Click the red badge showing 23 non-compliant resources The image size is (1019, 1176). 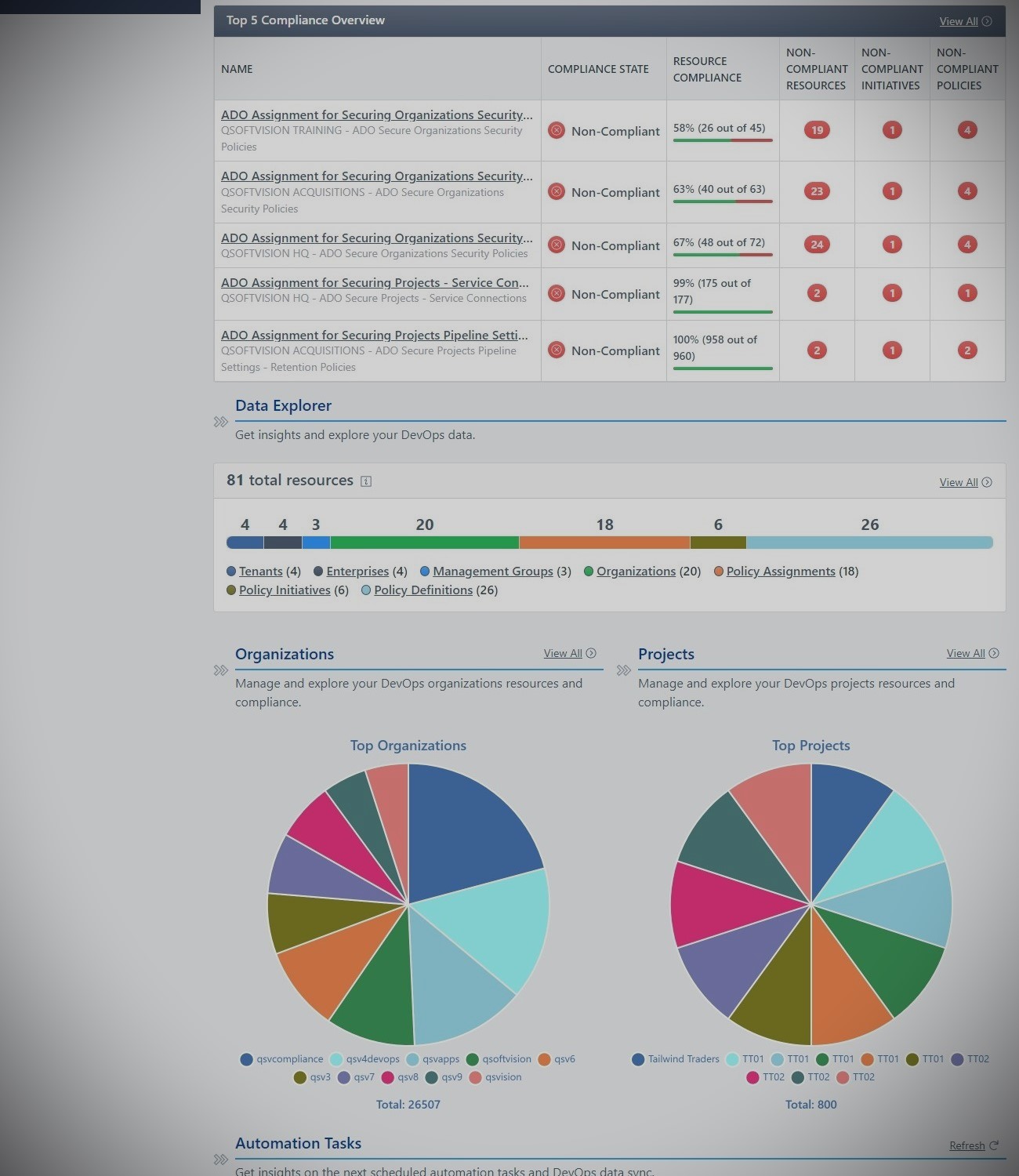click(x=817, y=191)
